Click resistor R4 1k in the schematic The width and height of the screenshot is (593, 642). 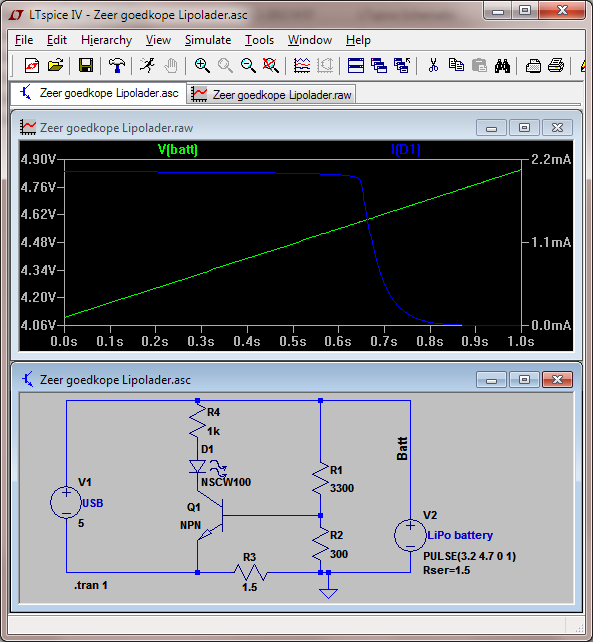197,422
